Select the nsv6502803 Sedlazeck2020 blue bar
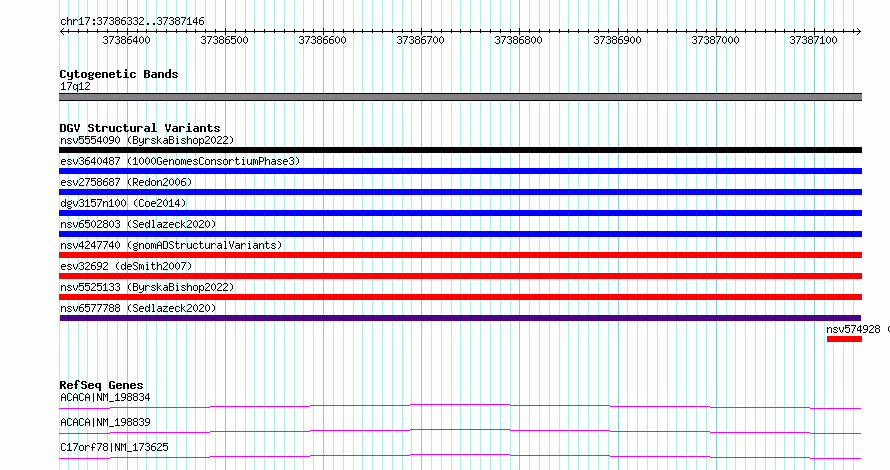This screenshot has width=890, height=470. tap(460, 234)
